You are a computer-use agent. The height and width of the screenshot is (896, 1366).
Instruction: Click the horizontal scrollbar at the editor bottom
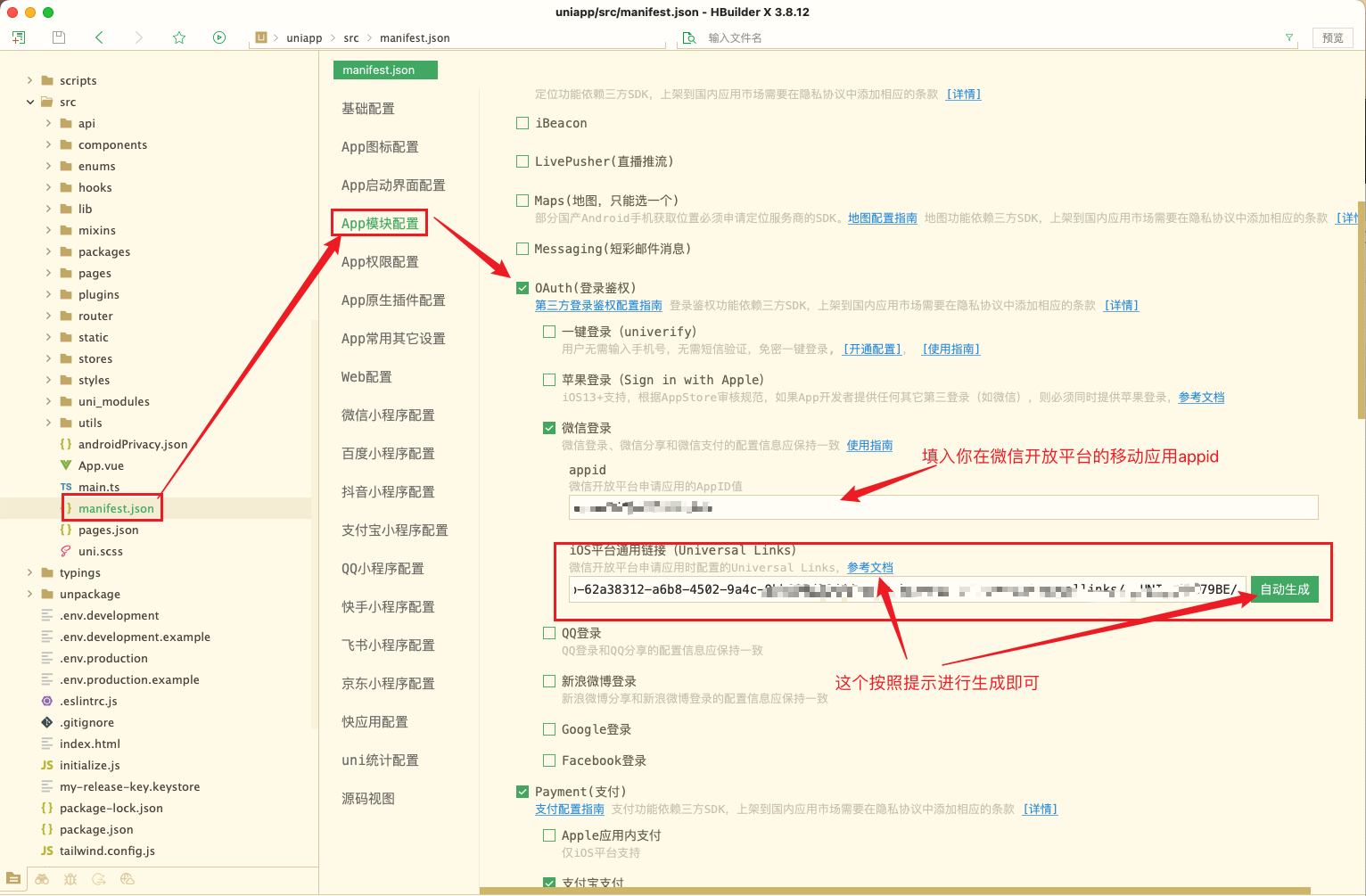(x=894, y=891)
